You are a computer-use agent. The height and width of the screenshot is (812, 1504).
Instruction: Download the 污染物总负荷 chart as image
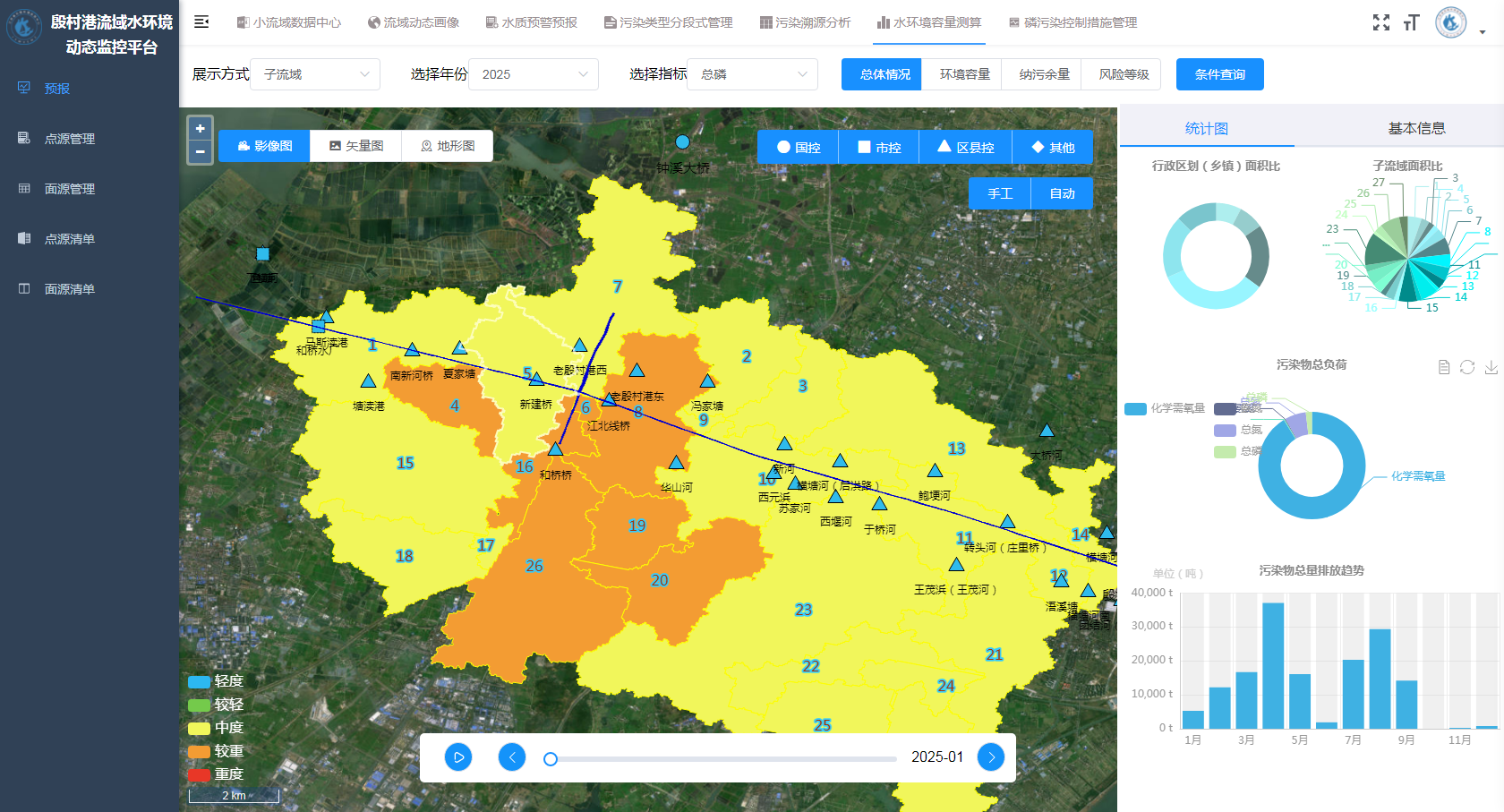(x=1491, y=367)
